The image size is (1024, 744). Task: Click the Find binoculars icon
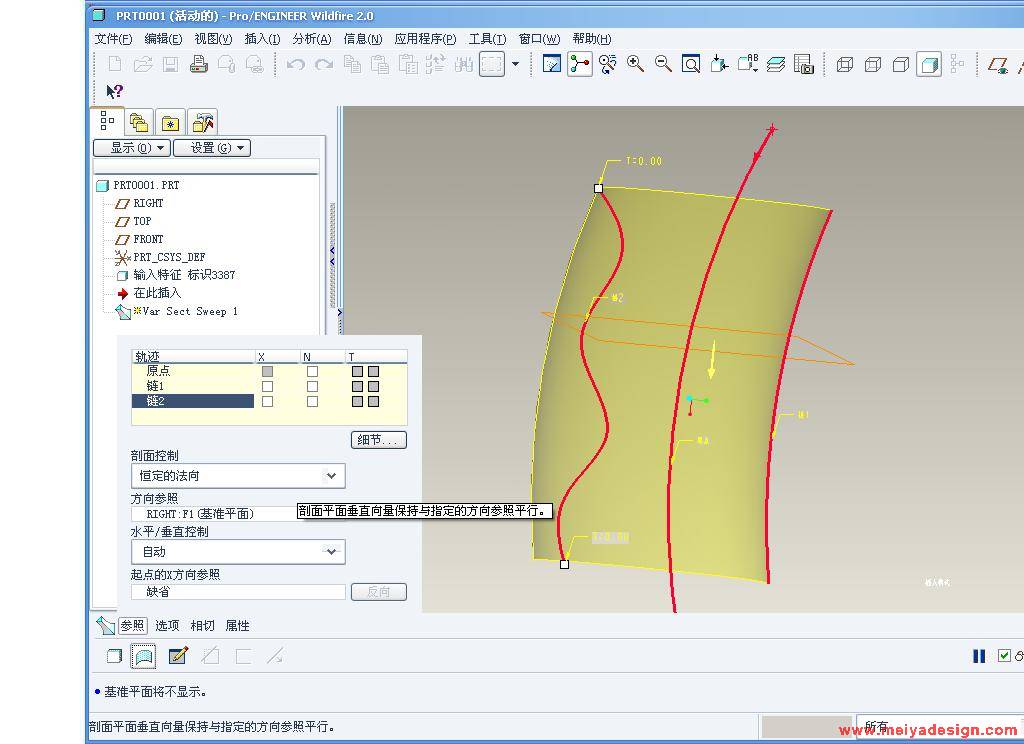(x=464, y=64)
